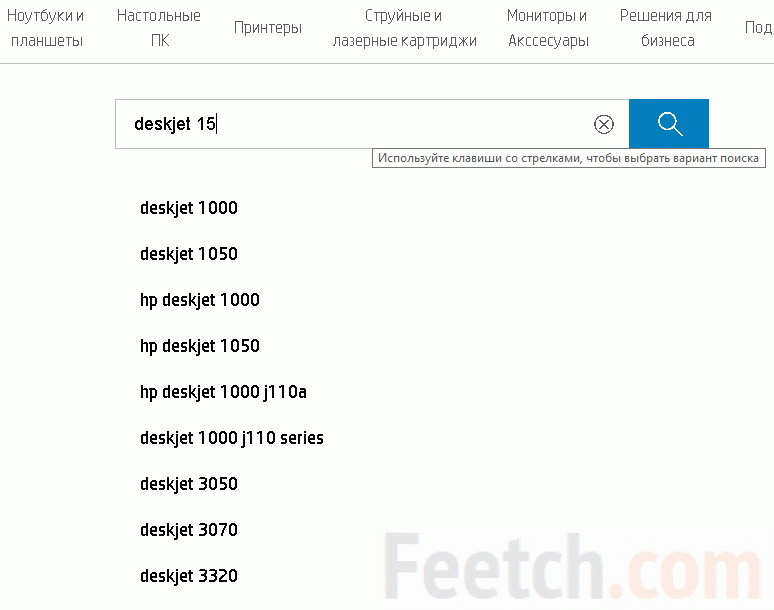Pick suggestion 'deskjet 1000 j110 series'
The width and height of the screenshot is (774, 610).
[232, 438]
